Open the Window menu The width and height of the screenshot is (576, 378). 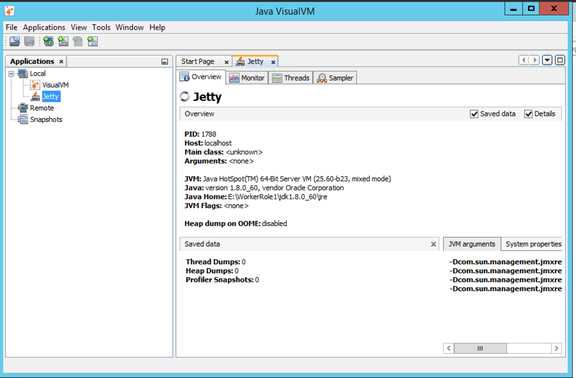130,28
